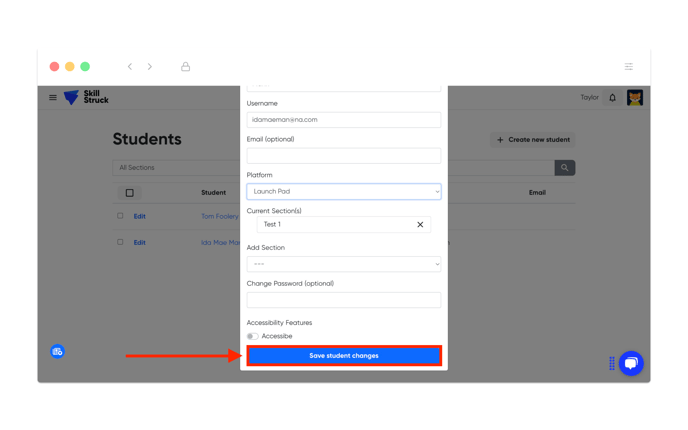Screen dimensions: 688x430
Task: Click the student search magnifier button
Action: click(565, 168)
